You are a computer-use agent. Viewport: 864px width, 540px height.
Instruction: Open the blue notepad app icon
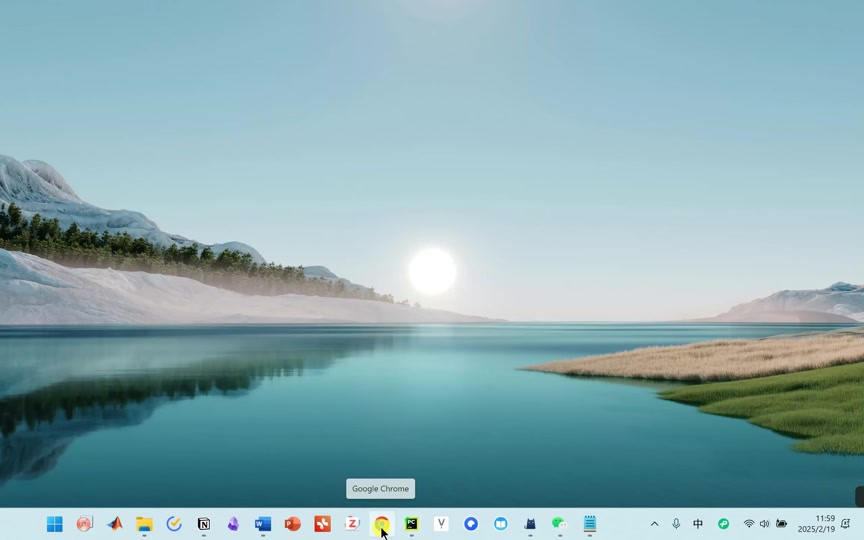pos(590,523)
